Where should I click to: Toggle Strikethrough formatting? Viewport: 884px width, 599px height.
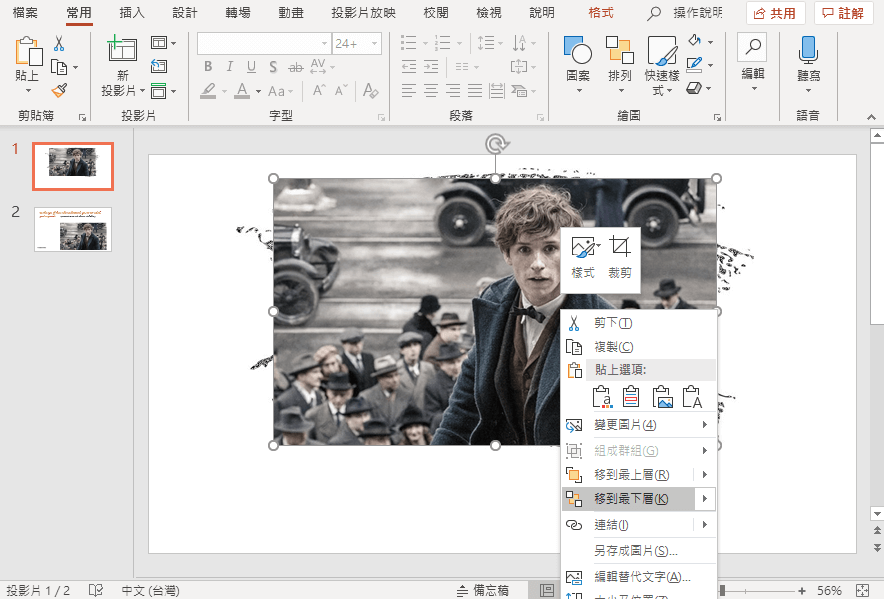[x=295, y=67]
